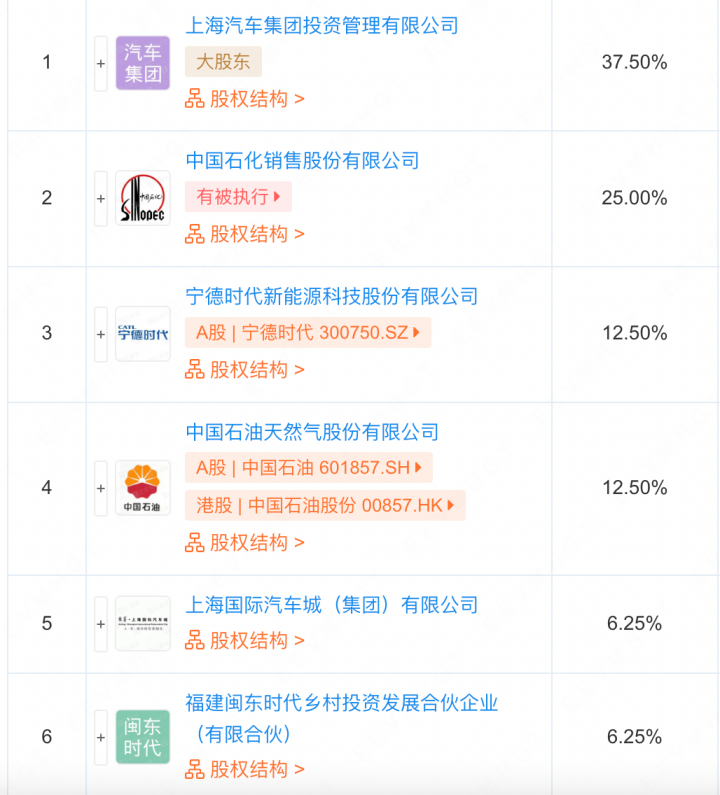The width and height of the screenshot is (720, 795).
Task: Click the 汽车集团 purple logo icon
Action: pyautogui.click(x=143, y=63)
